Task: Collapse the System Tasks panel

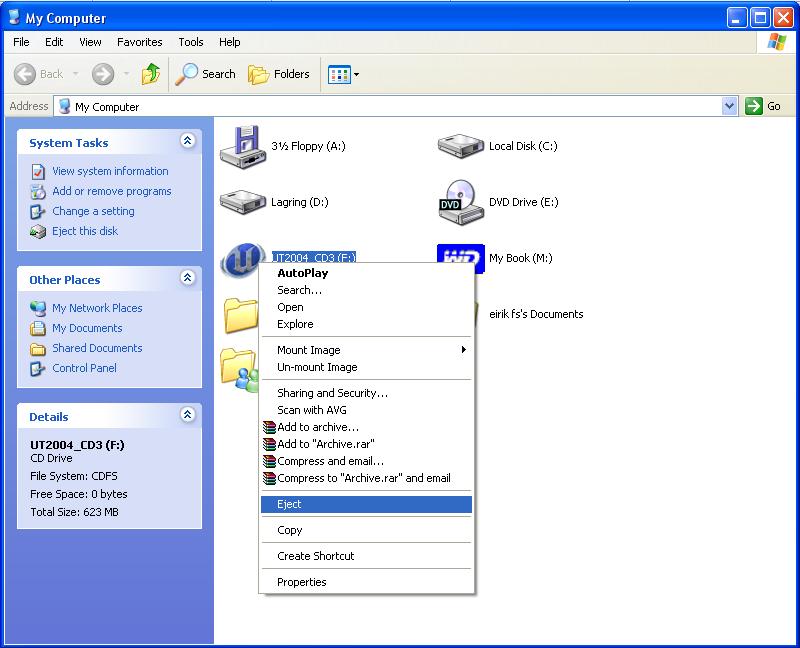Action: click(x=187, y=142)
